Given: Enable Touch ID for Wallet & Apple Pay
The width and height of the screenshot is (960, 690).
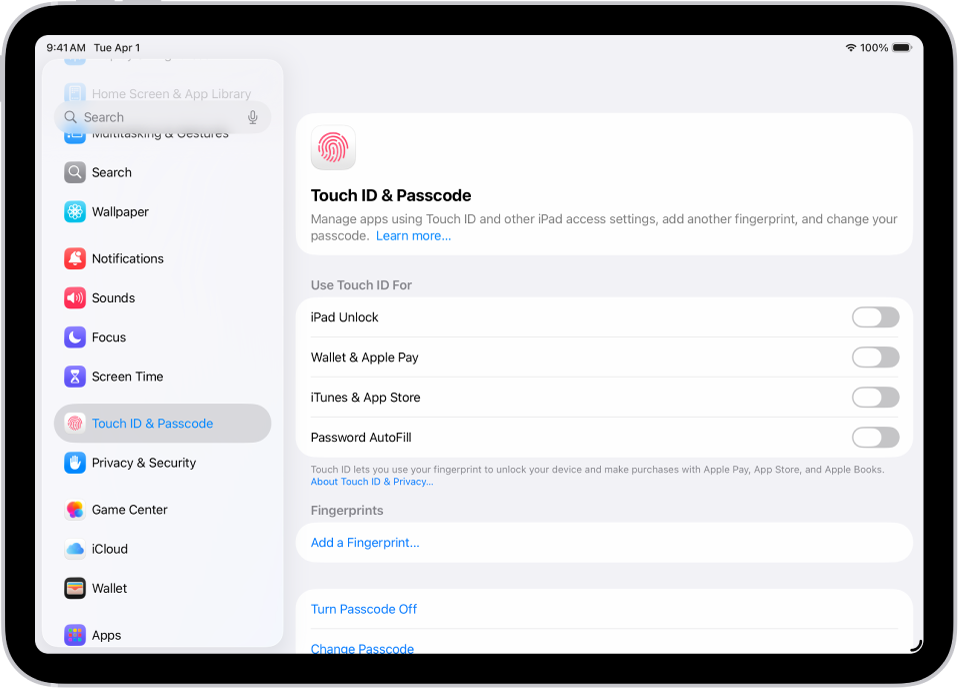Looking at the screenshot, I should point(875,357).
